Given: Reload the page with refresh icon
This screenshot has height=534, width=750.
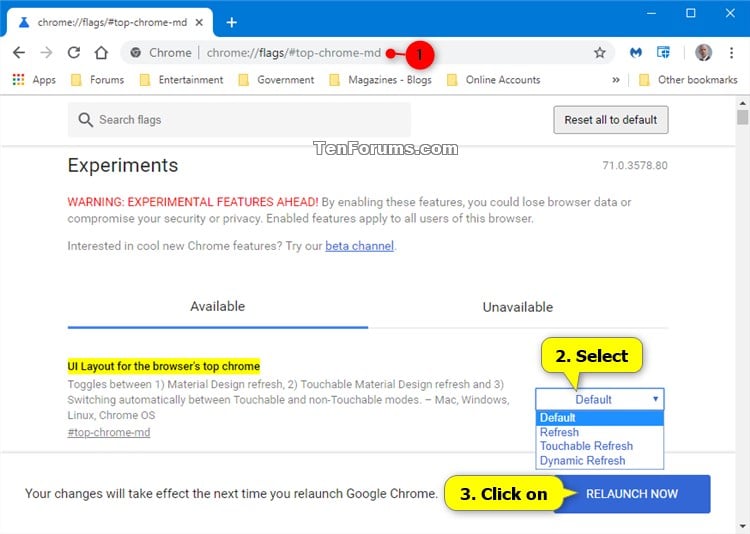Looking at the screenshot, I should click(74, 52).
